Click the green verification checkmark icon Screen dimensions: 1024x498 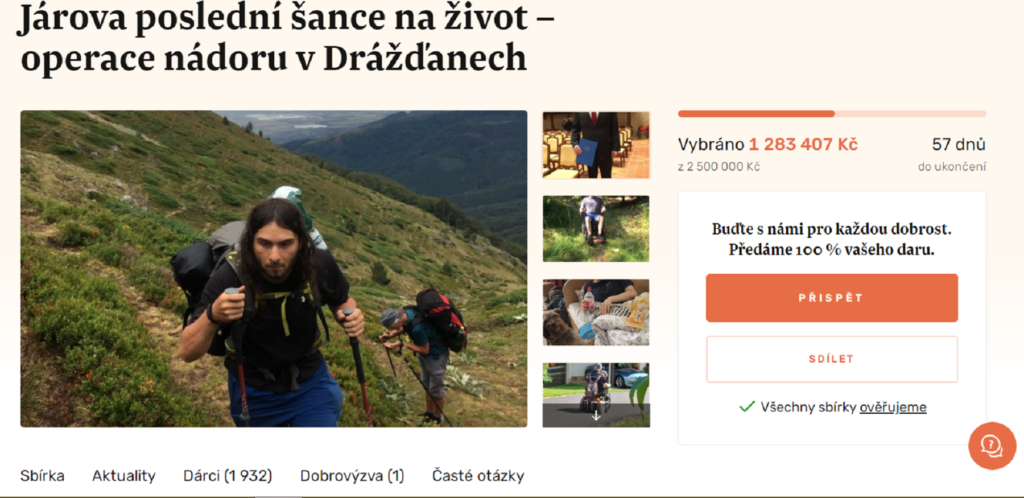tap(746, 407)
